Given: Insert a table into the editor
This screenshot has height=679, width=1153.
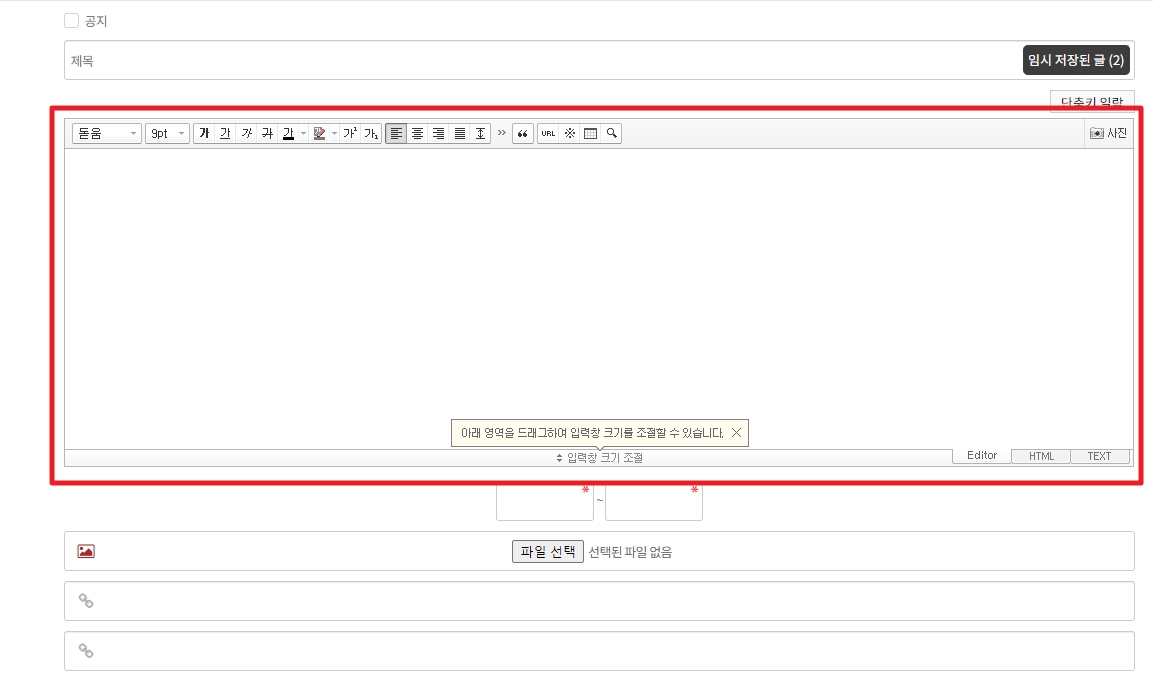Looking at the screenshot, I should pyautogui.click(x=590, y=134).
